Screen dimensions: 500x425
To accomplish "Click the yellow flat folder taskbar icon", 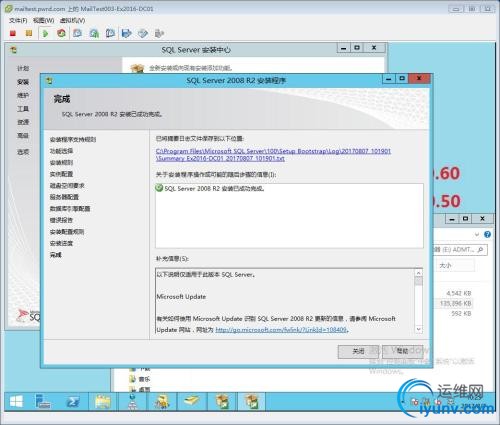I will click(192, 401).
